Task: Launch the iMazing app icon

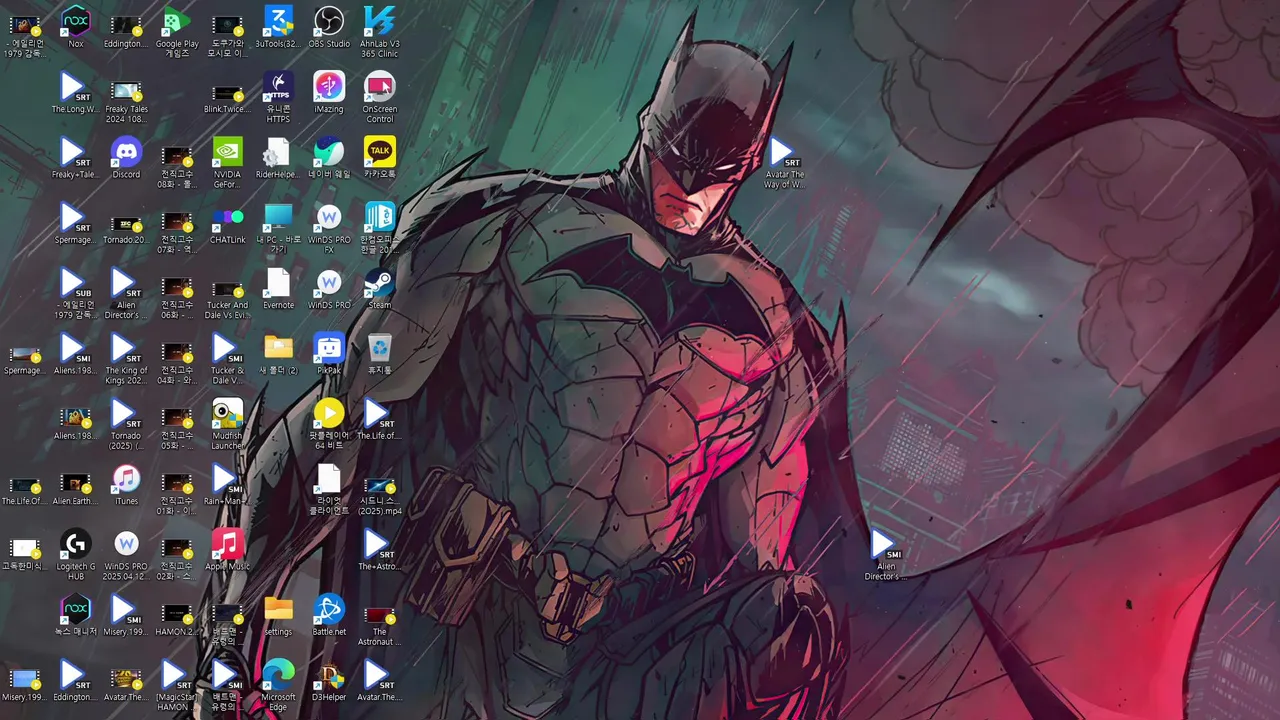Action: click(x=329, y=92)
